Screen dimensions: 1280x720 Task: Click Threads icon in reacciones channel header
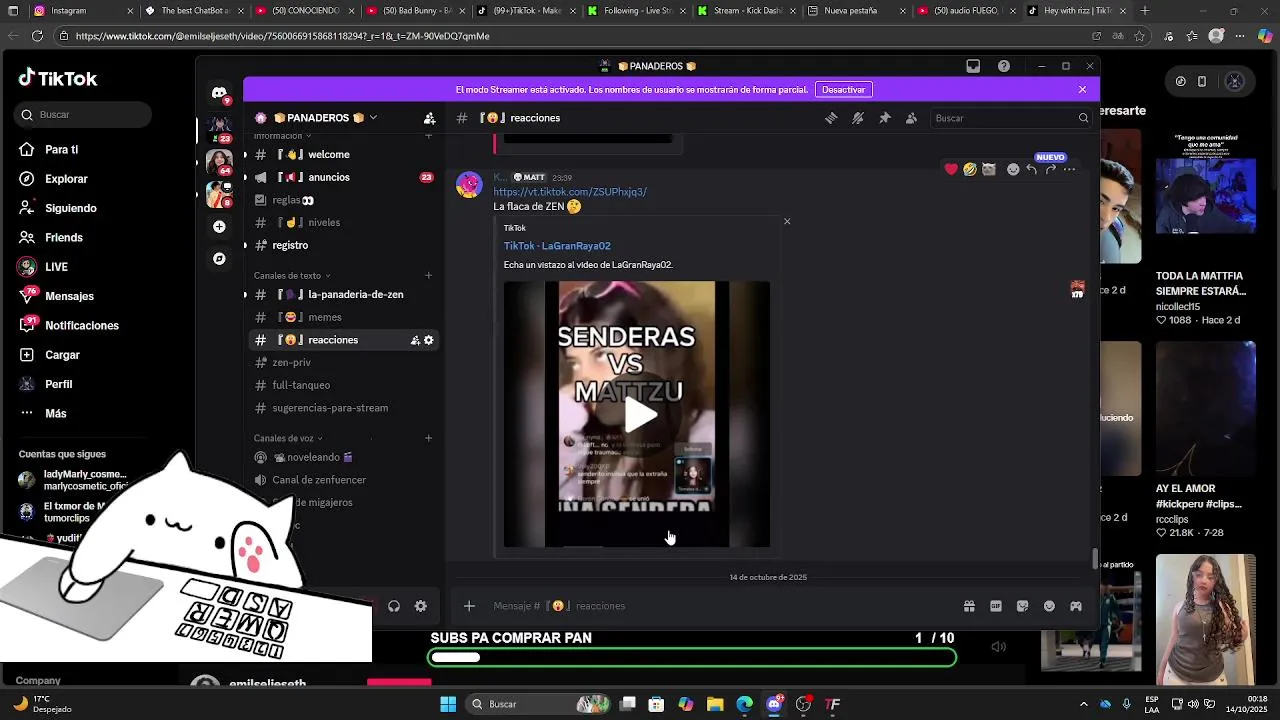point(831,118)
